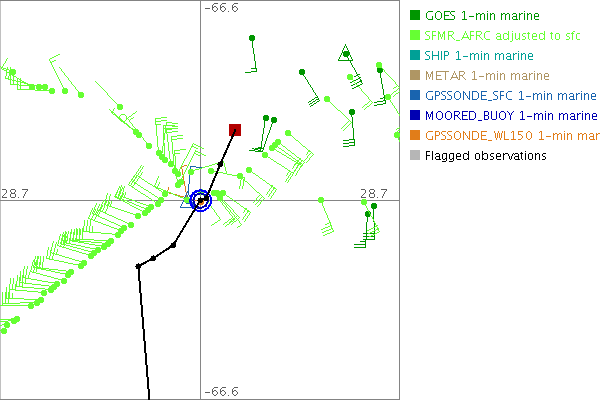Image resolution: width=600 pixels, height=400 pixels.
Task: Click the dark green GOES legend square
Action: 415,16
